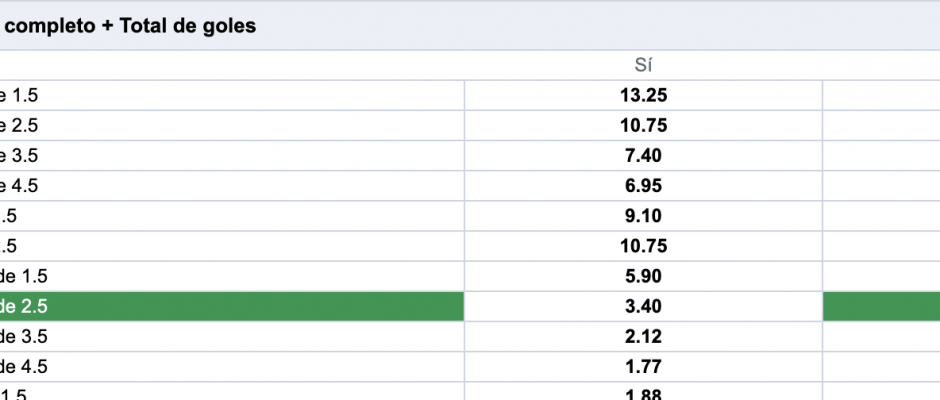Click the 1.77 odds value
Image resolution: width=940 pixels, height=400 pixels.
[x=643, y=366]
